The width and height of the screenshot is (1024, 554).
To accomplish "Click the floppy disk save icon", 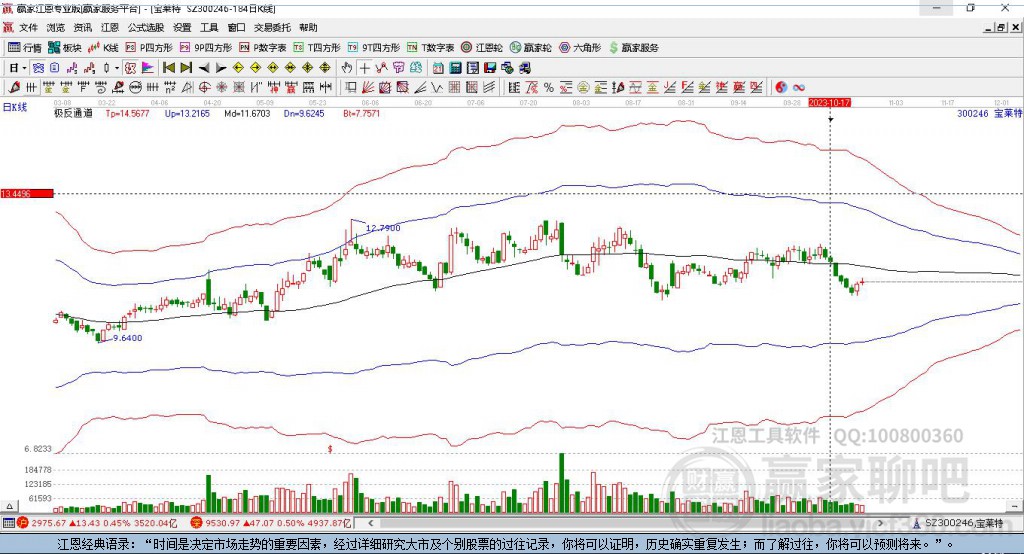I will [490, 68].
